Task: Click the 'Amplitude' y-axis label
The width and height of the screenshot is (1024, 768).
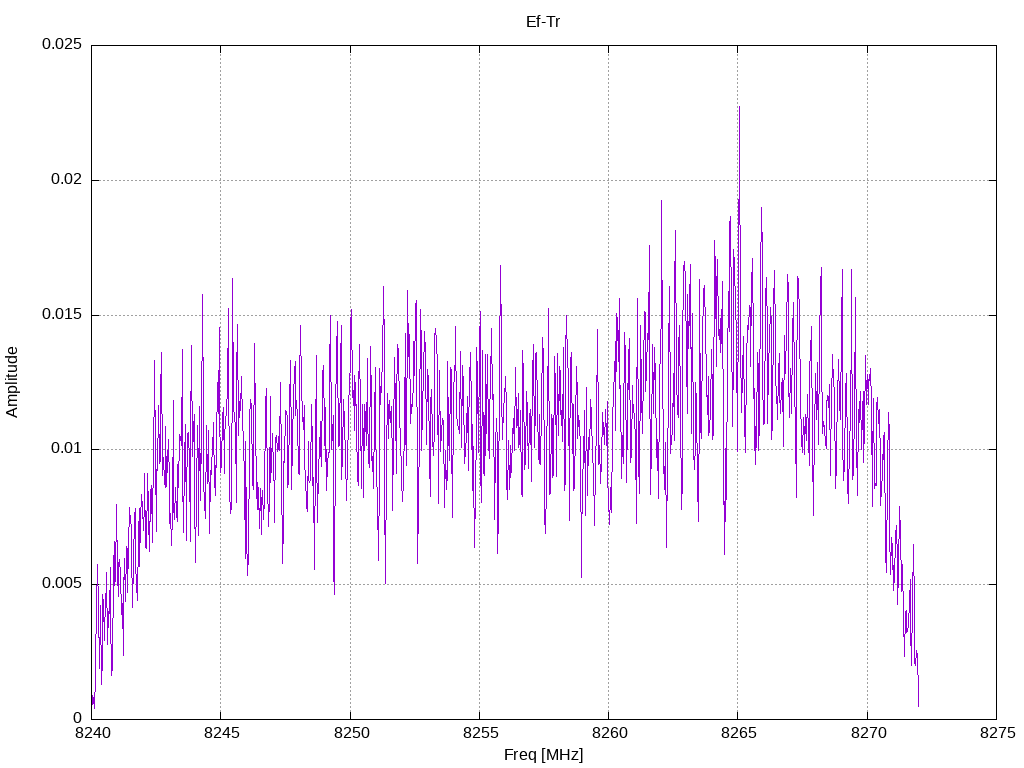Action: tap(12, 382)
